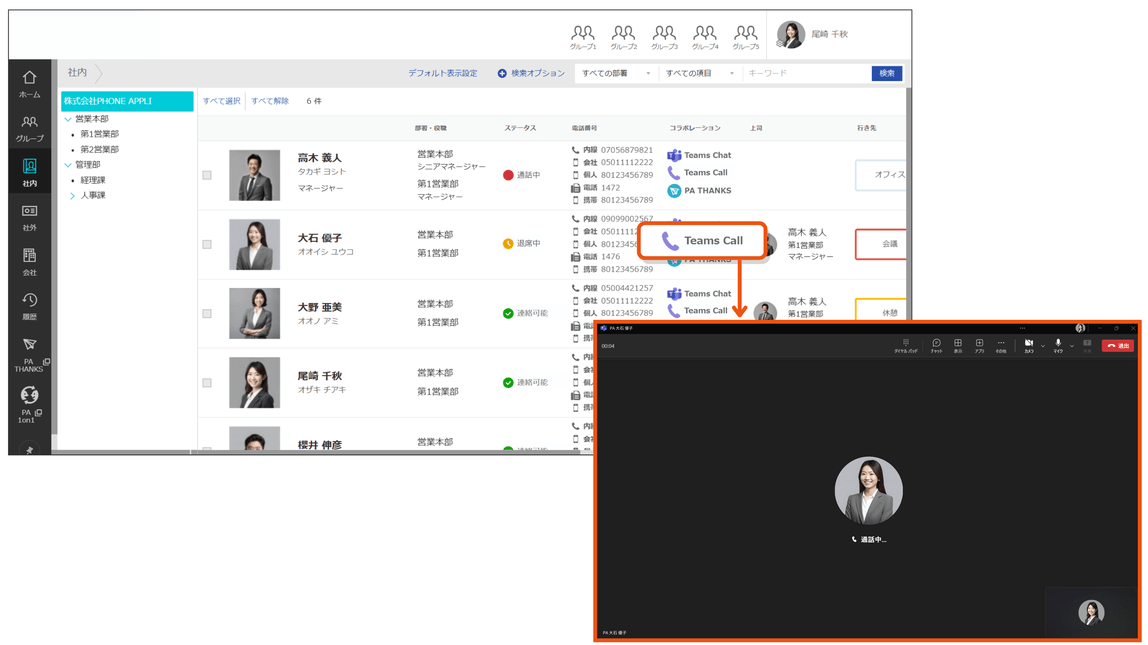Open the photo of 高木 義人
The width and height of the screenshot is (1148, 645).
point(254,176)
